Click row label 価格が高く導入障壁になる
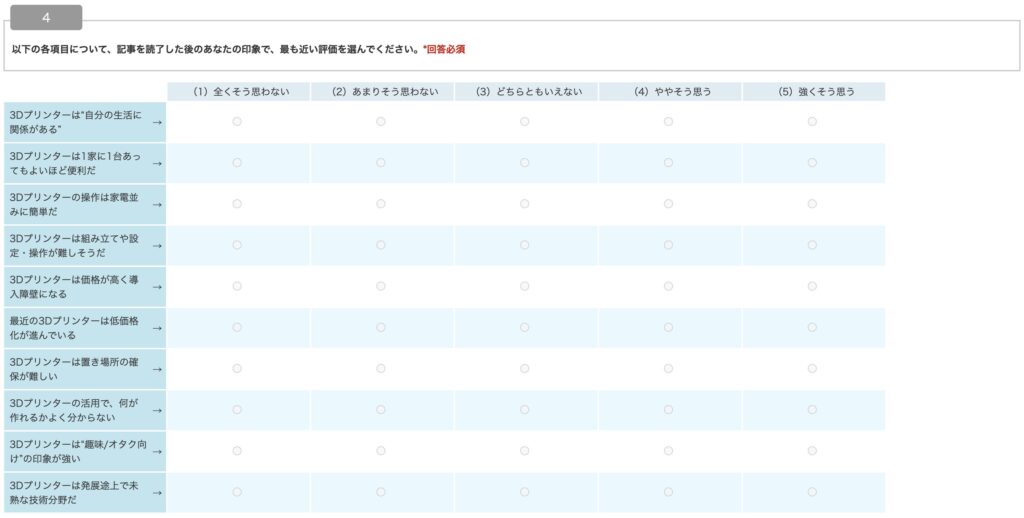The image size is (1024, 518). [x=85, y=287]
